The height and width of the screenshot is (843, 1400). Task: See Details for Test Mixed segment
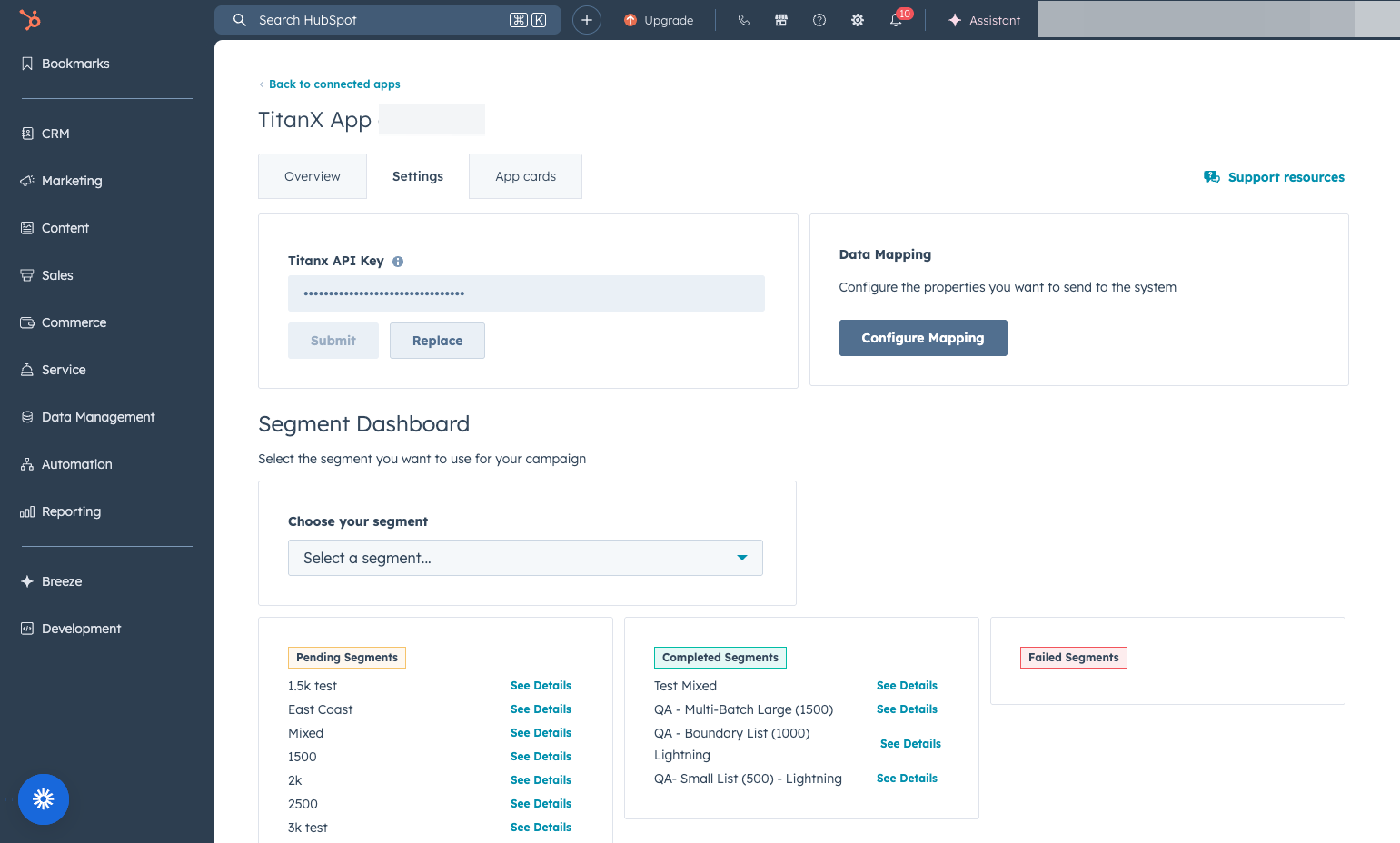point(907,686)
